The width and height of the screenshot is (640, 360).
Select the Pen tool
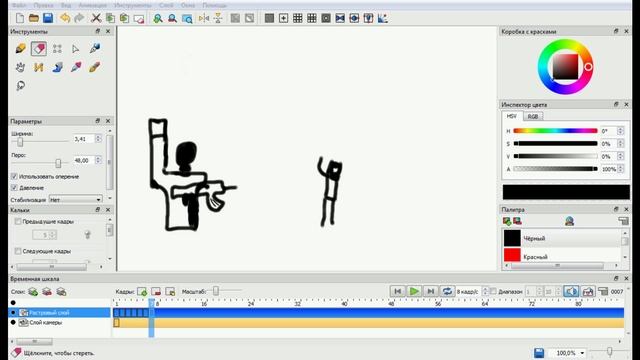[x=95, y=49]
